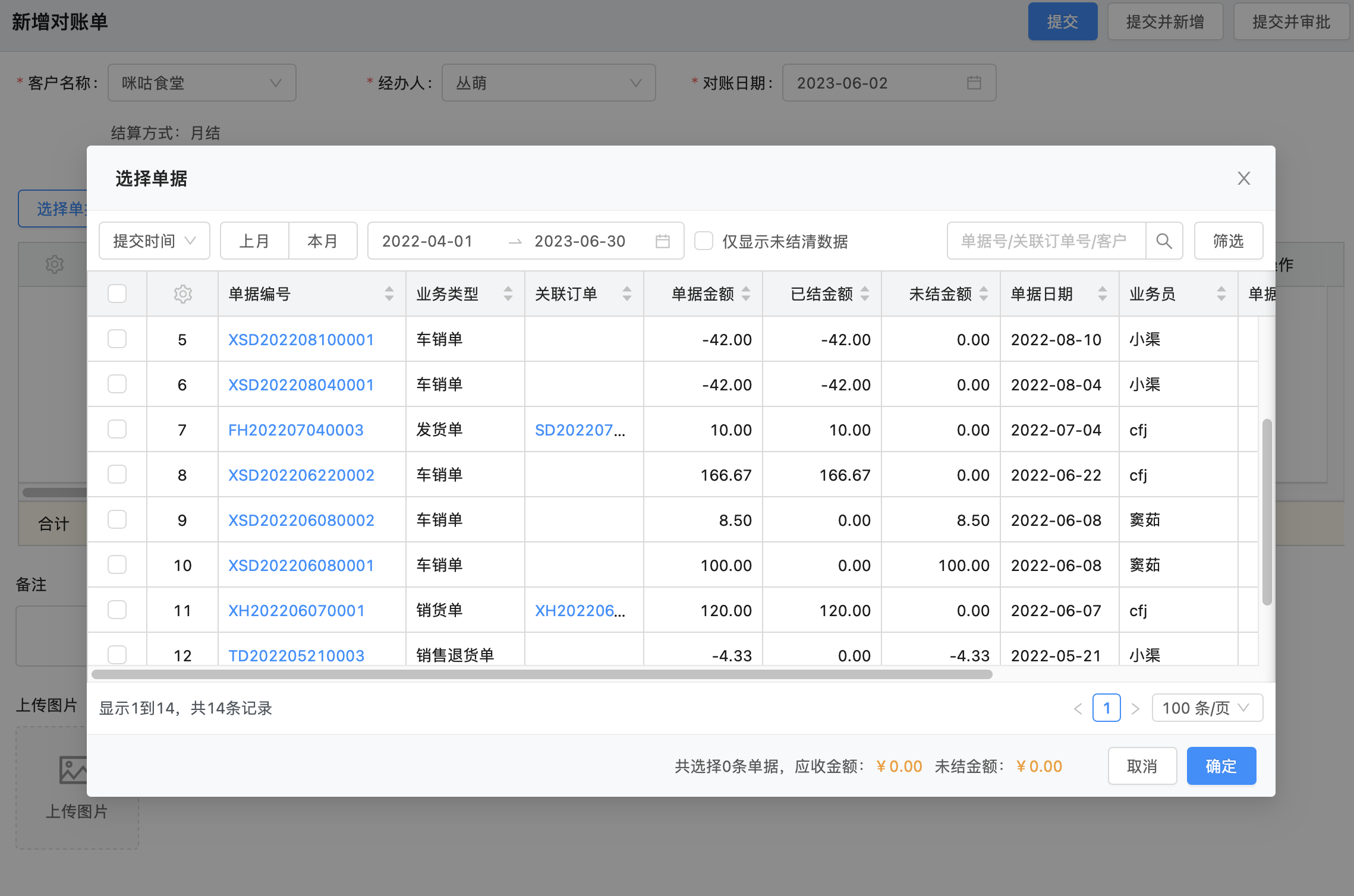Image resolution: width=1354 pixels, height=896 pixels.
Task: Sort by 单据编号 column arrows
Action: pos(389,294)
